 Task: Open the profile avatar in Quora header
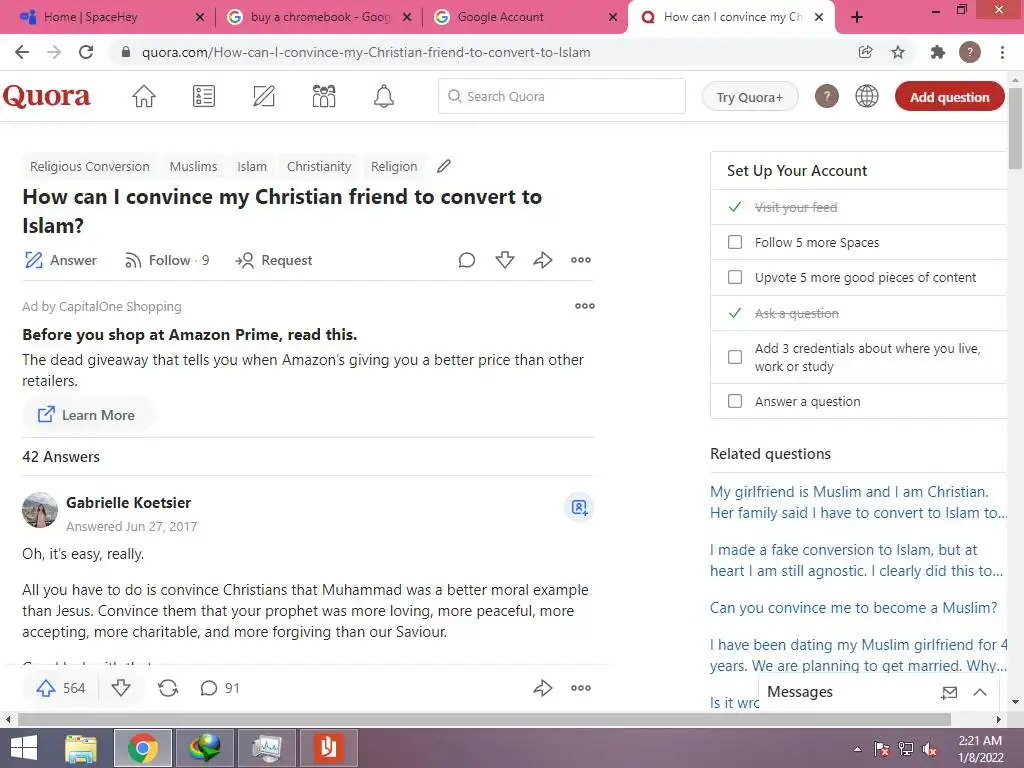[827, 97]
